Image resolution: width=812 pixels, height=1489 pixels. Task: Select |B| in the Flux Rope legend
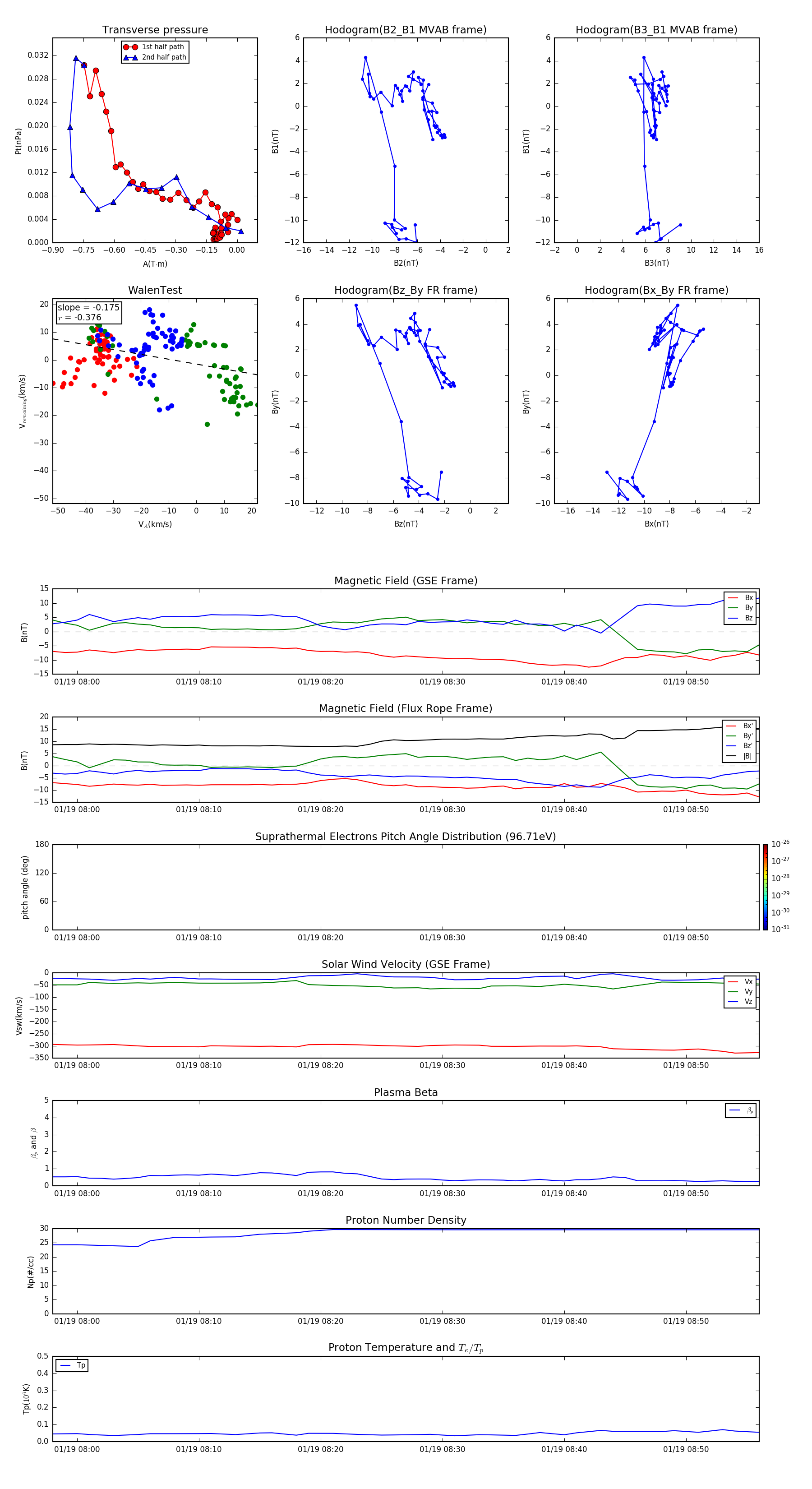740,757
